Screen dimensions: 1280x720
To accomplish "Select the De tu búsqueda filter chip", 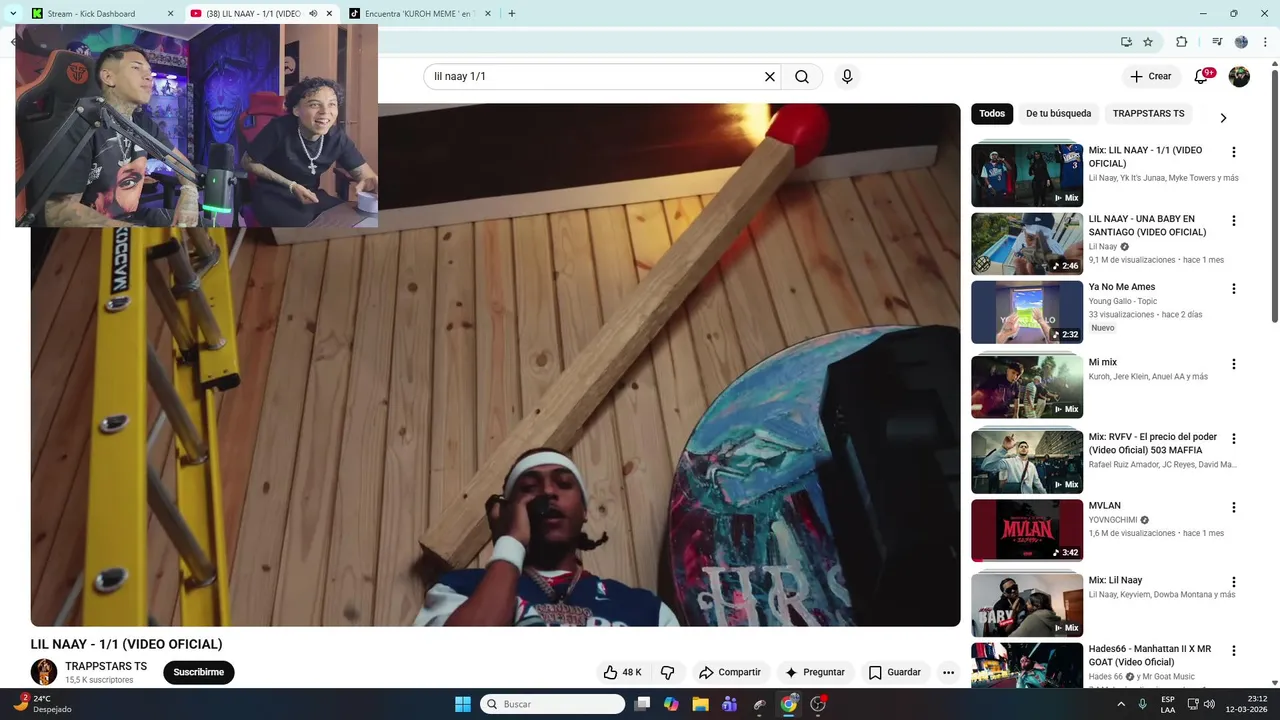I will click(x=1058, y=114).
